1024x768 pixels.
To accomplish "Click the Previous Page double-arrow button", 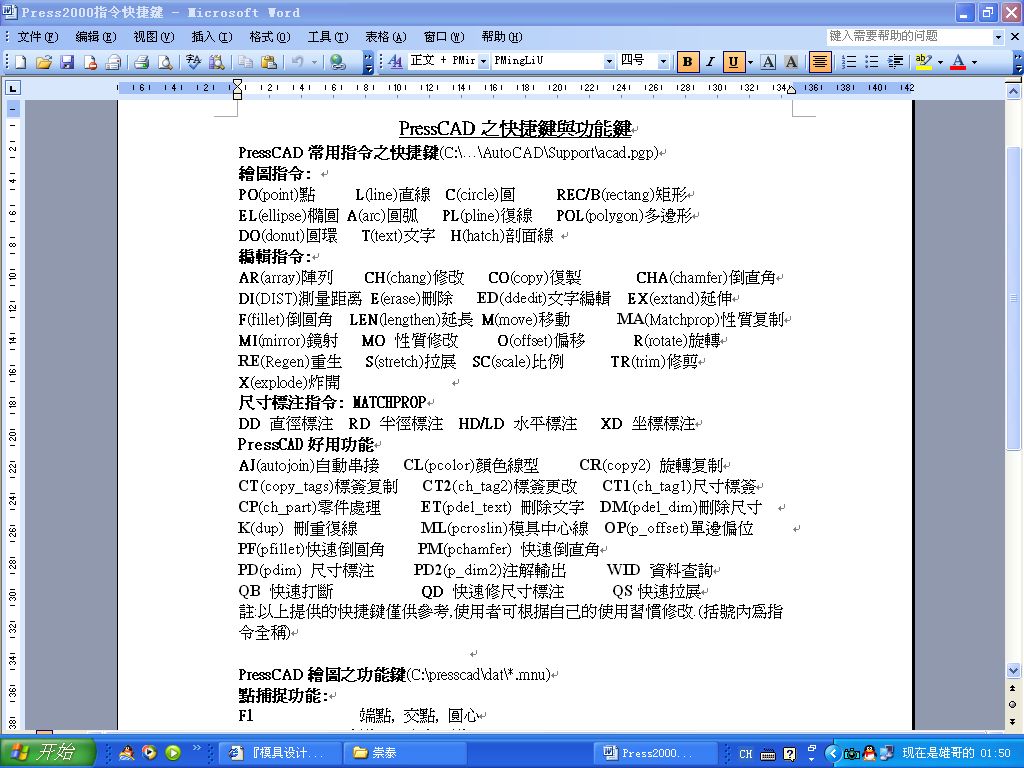I will (x=1013, y=688).
